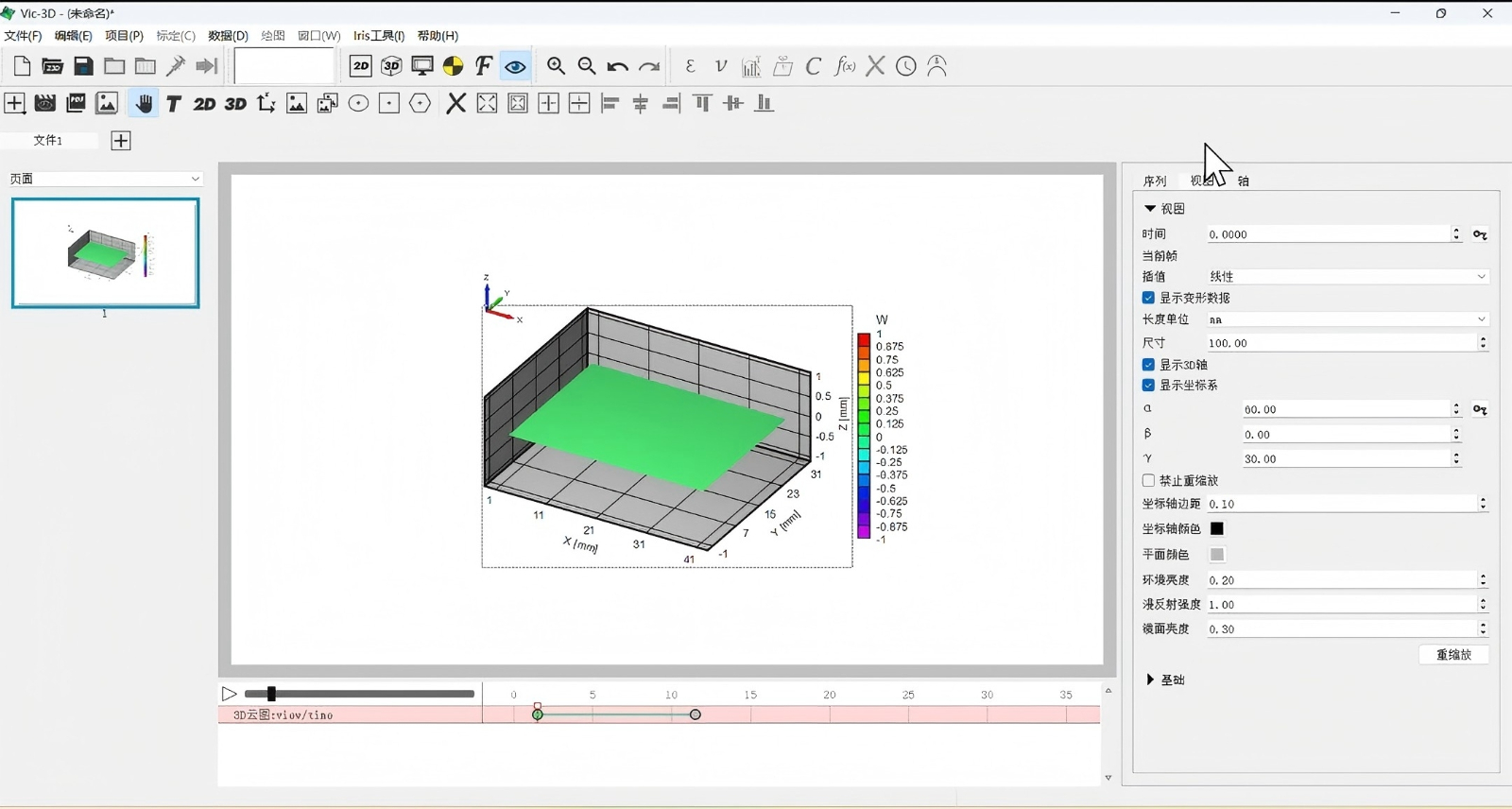Screen dimensions: 1512x809
Task: Enable the 禁止重缩放 checkbox
Action: [1148, 481]
